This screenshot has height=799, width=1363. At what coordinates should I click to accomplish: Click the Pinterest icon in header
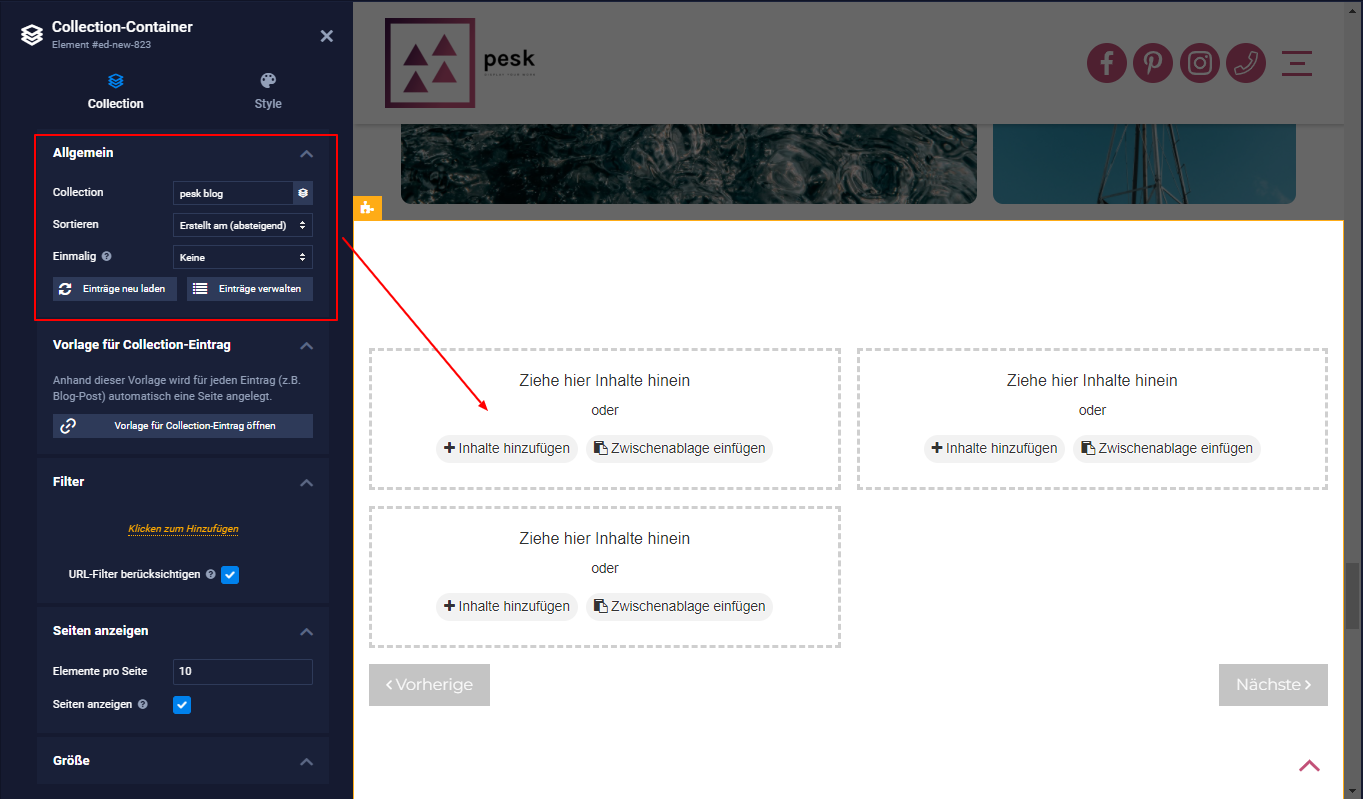pyautogui.click(x=1153, y=64)
